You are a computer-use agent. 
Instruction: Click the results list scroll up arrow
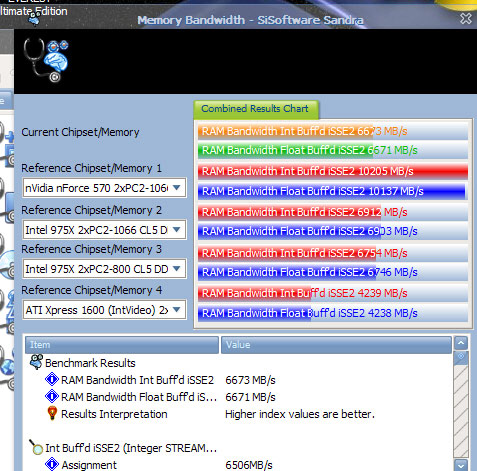click(461, 343)
